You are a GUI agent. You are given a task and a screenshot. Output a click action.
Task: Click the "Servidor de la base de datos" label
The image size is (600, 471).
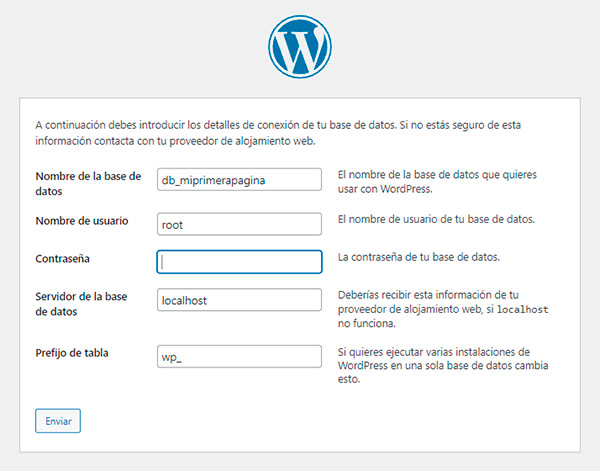click(81, 303)
